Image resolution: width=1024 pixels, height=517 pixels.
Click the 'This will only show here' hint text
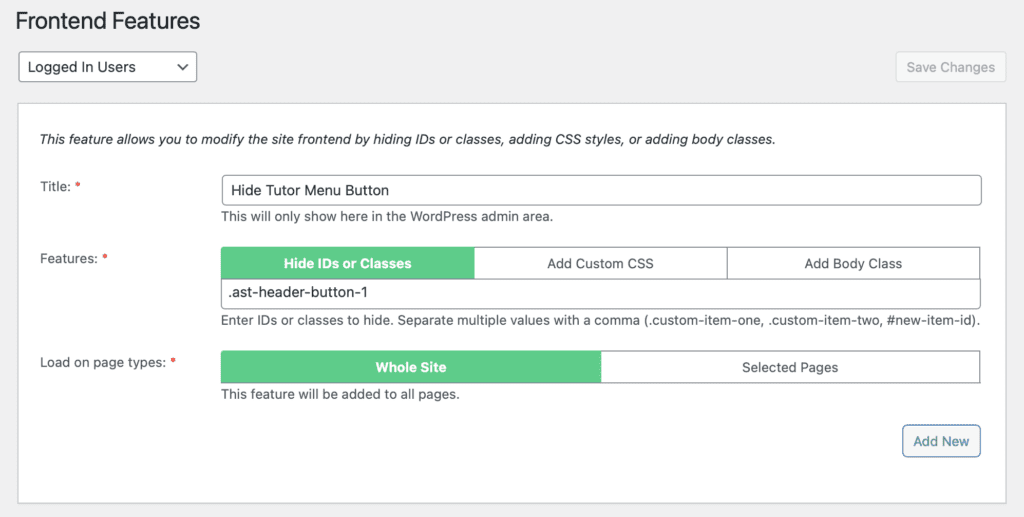387,216
